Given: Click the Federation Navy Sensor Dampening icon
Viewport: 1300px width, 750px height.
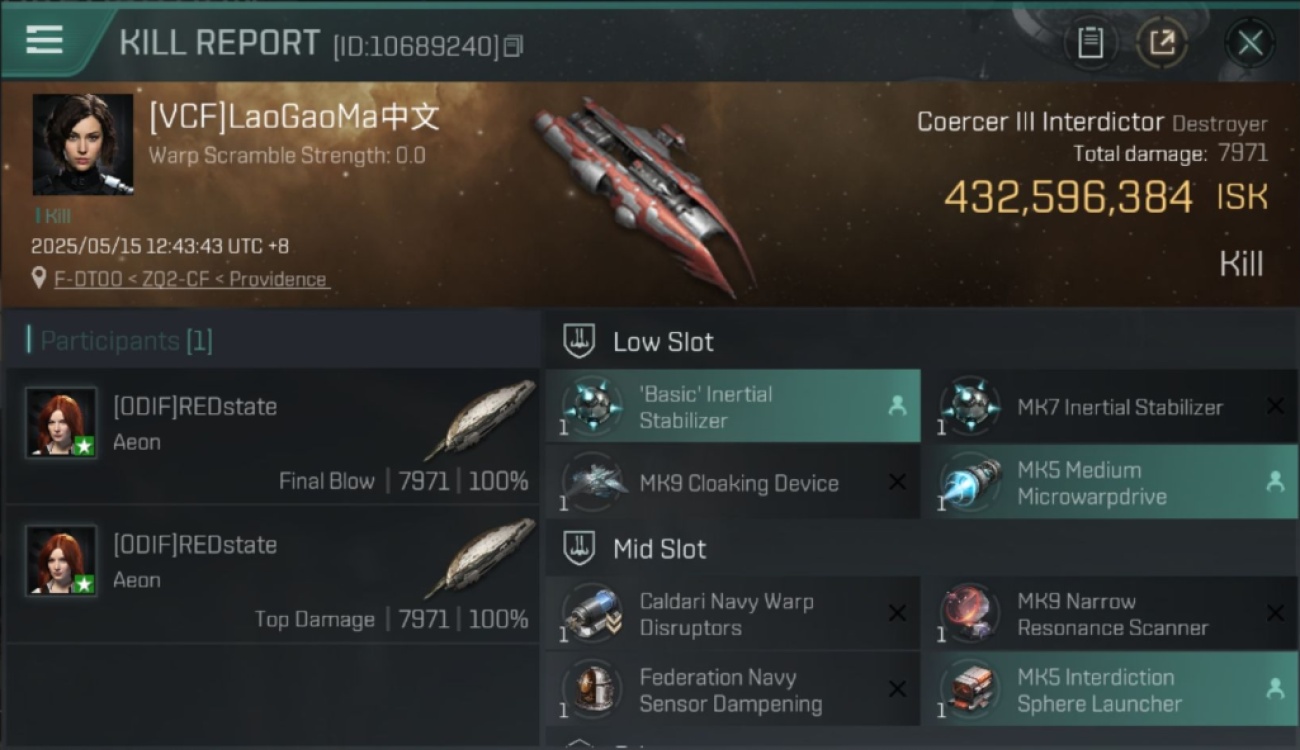Looking at the screenshot, I should [592, 689].
